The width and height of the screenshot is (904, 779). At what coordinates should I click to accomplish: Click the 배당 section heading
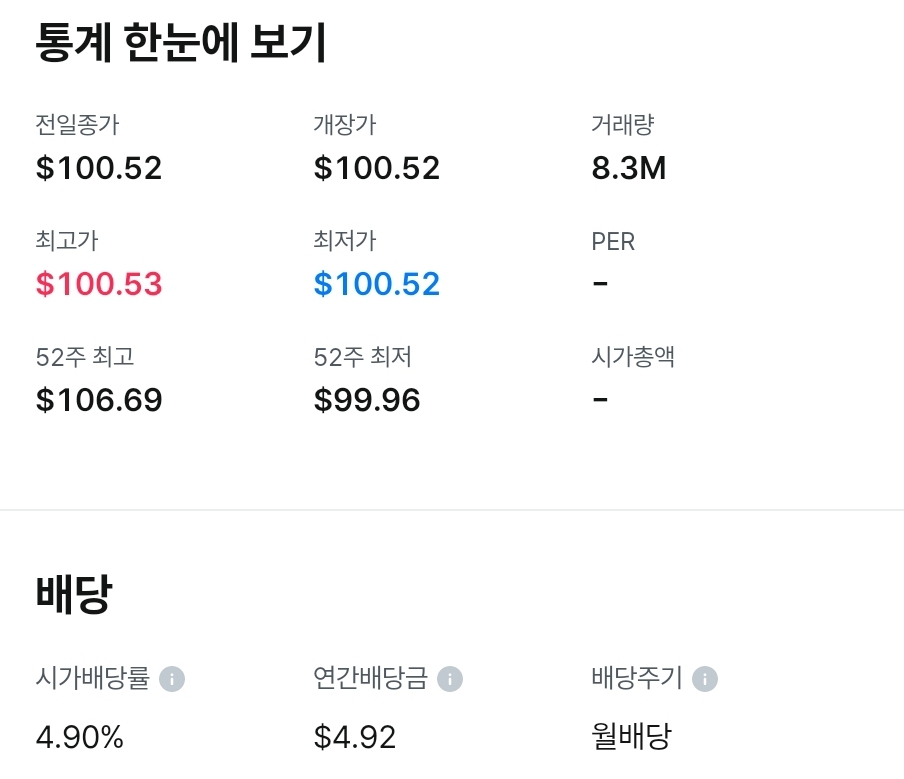(x=74, y=594)
